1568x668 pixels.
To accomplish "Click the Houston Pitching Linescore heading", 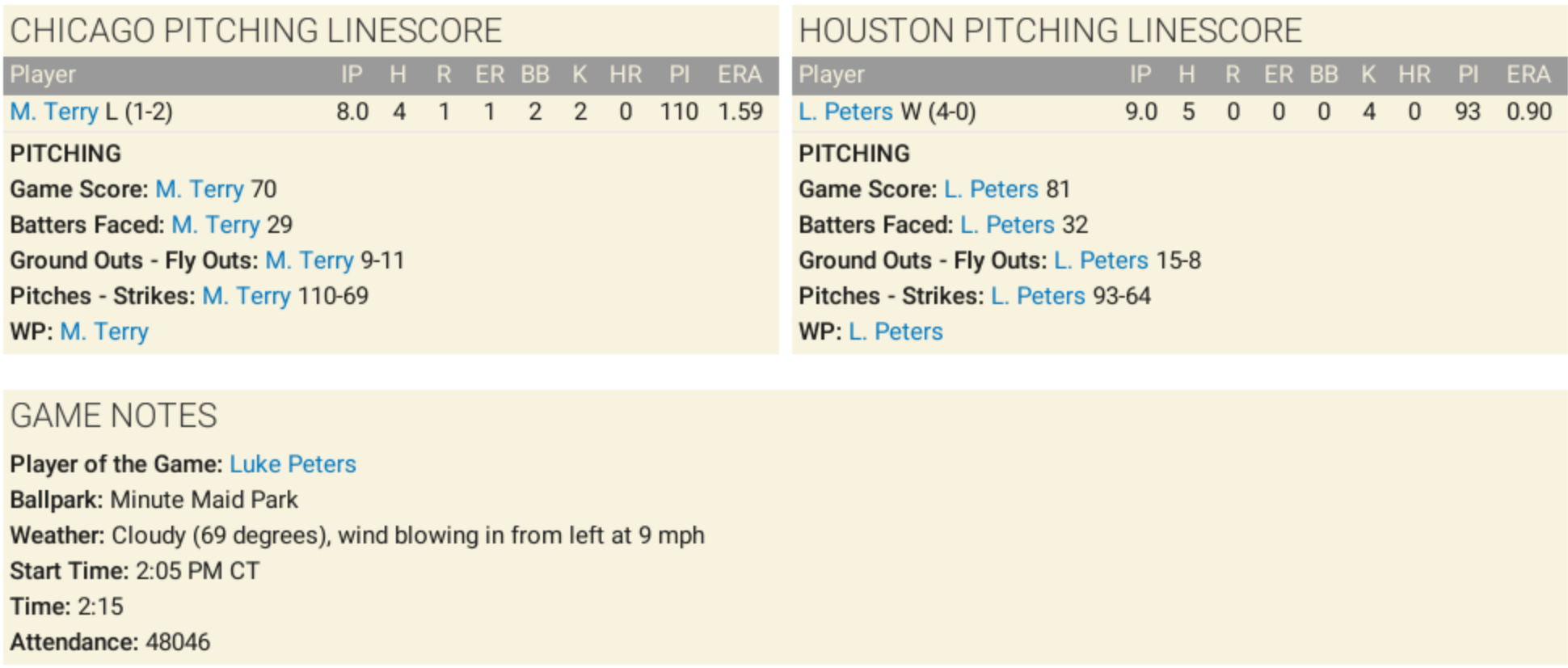I will (1050, 31).
